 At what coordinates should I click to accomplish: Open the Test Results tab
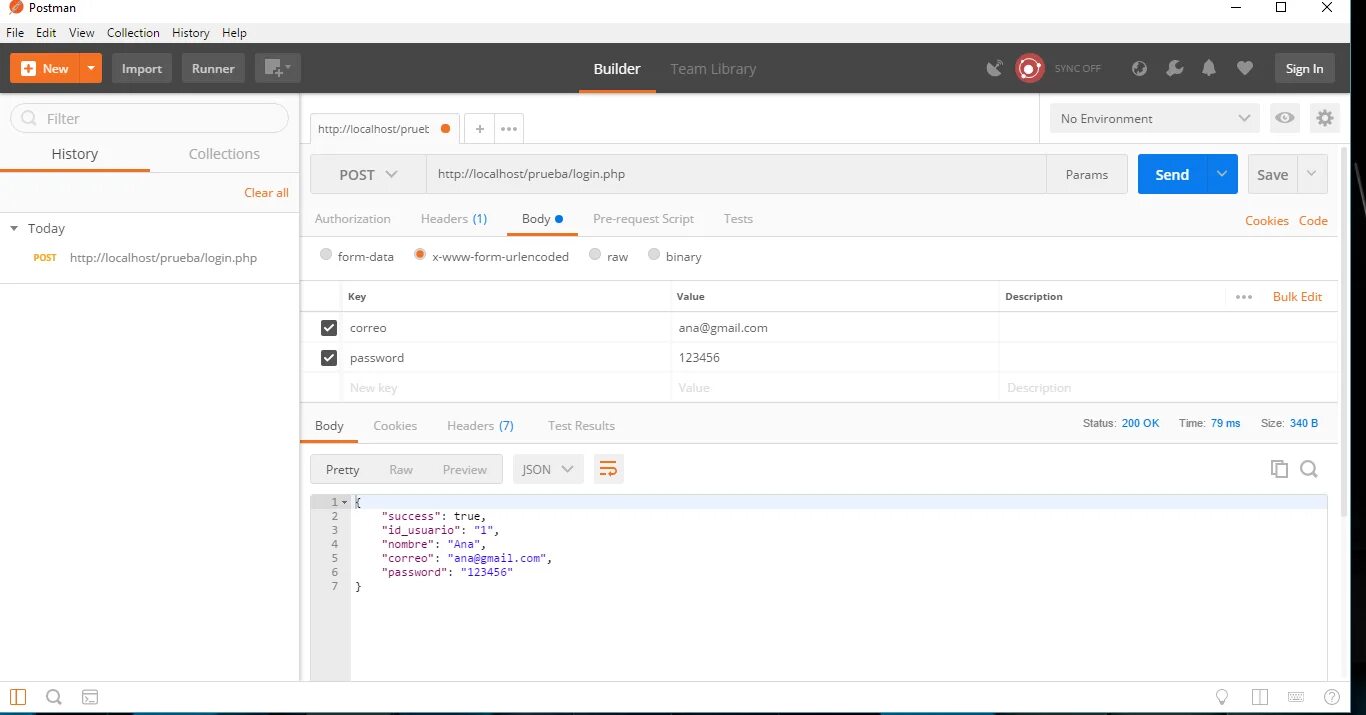point(581,426)
